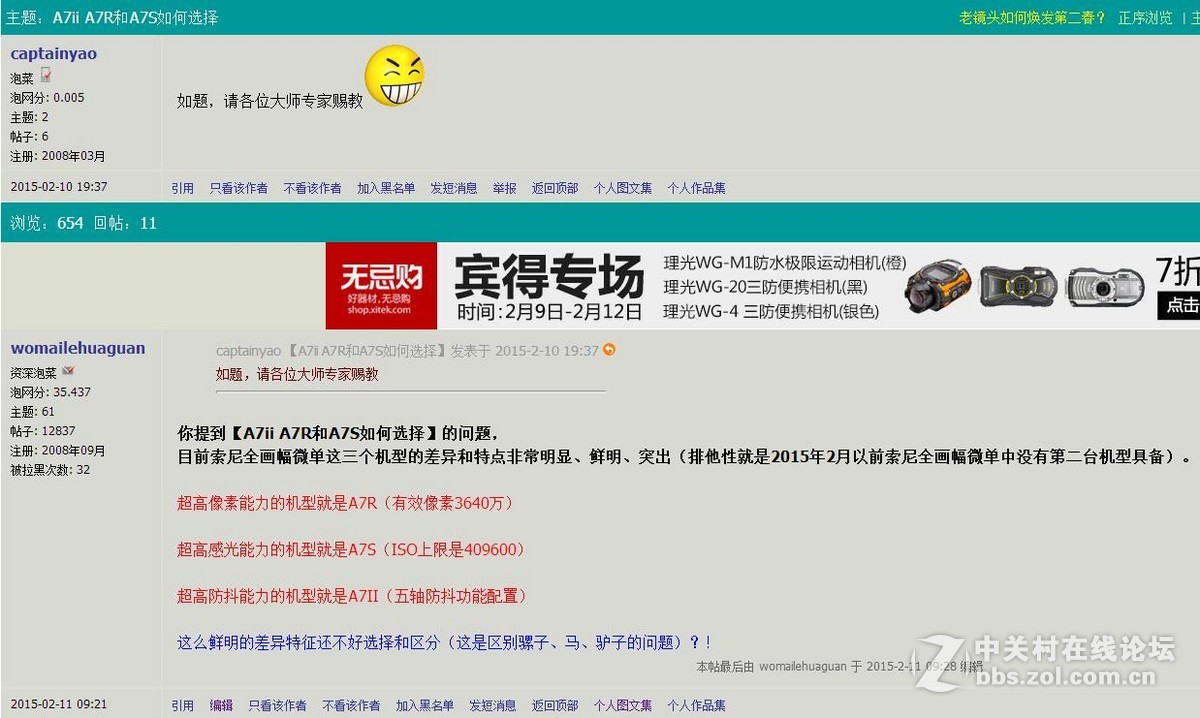Click the silver Ricoh WG-4 camera image
The height and width of the screenshot is (718, 1200).
pyautogui.click(x=1105, y=287)
